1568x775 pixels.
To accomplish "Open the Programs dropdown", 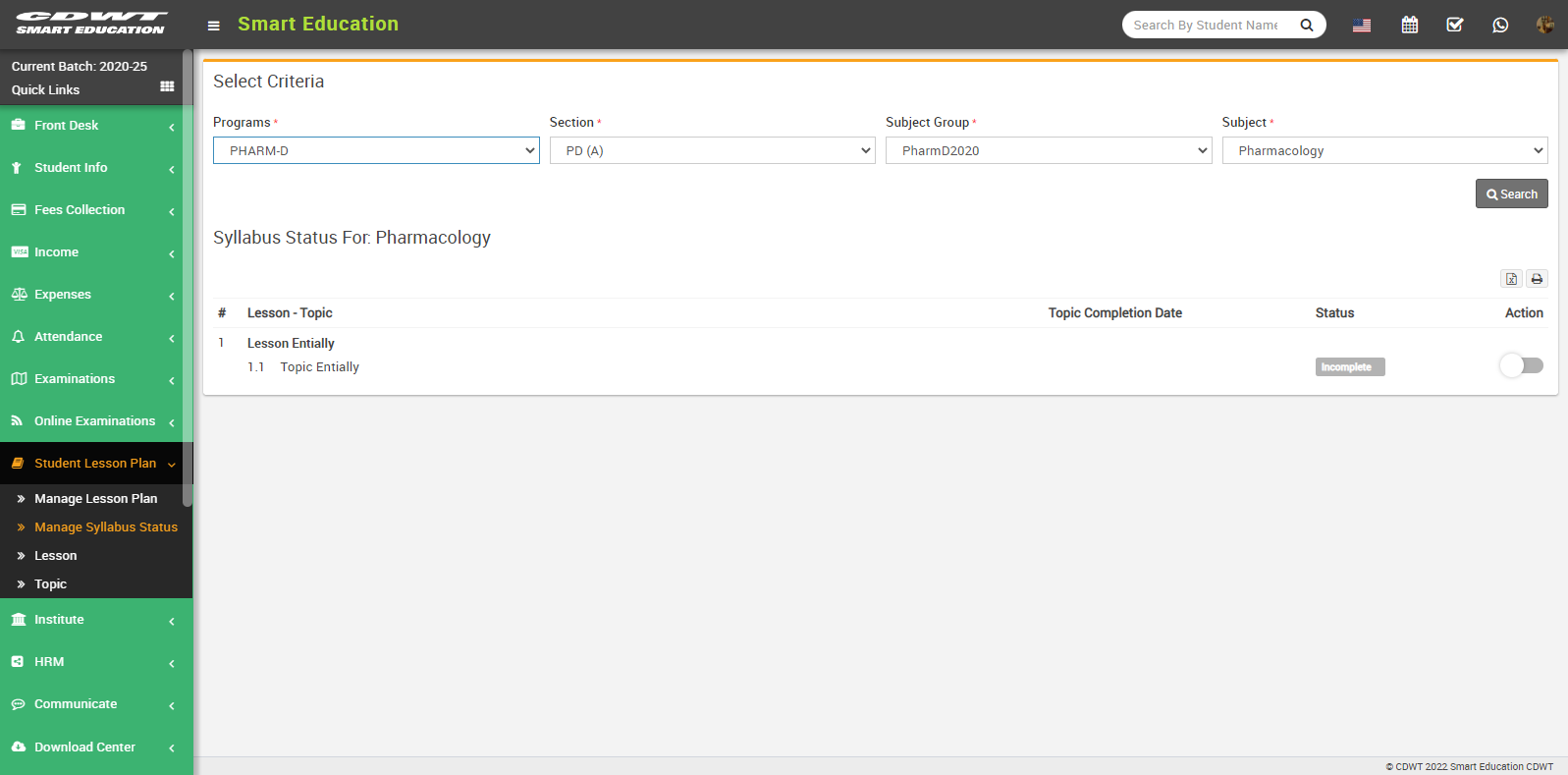I will pos(376,150).
